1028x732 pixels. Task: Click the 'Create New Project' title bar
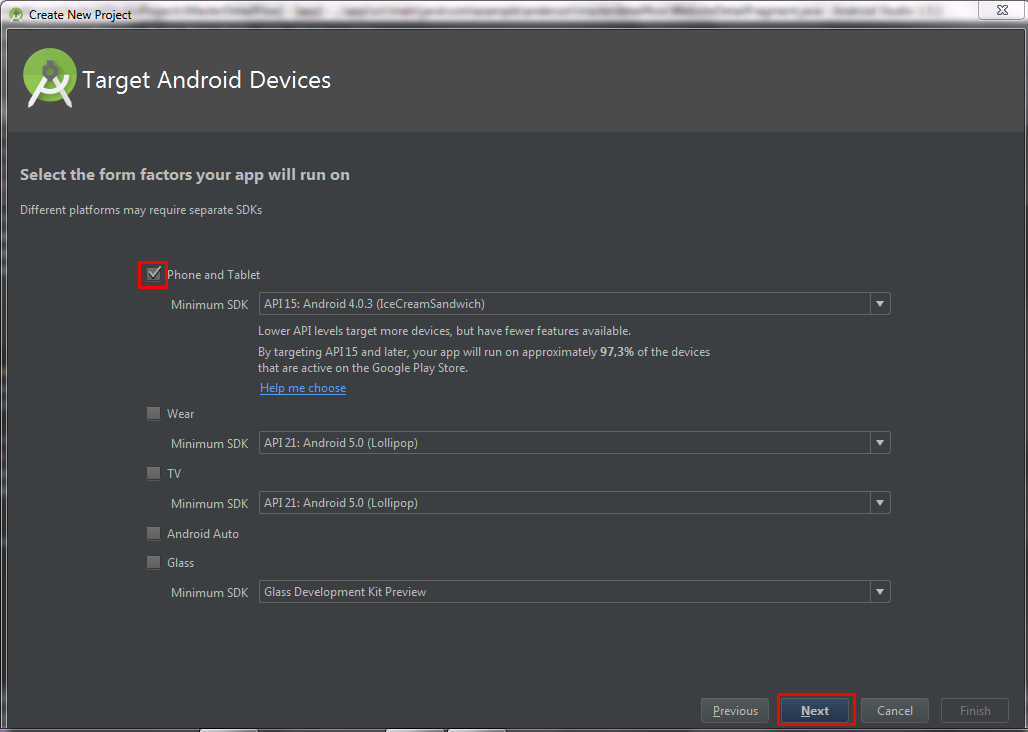(x=80, y=15)
